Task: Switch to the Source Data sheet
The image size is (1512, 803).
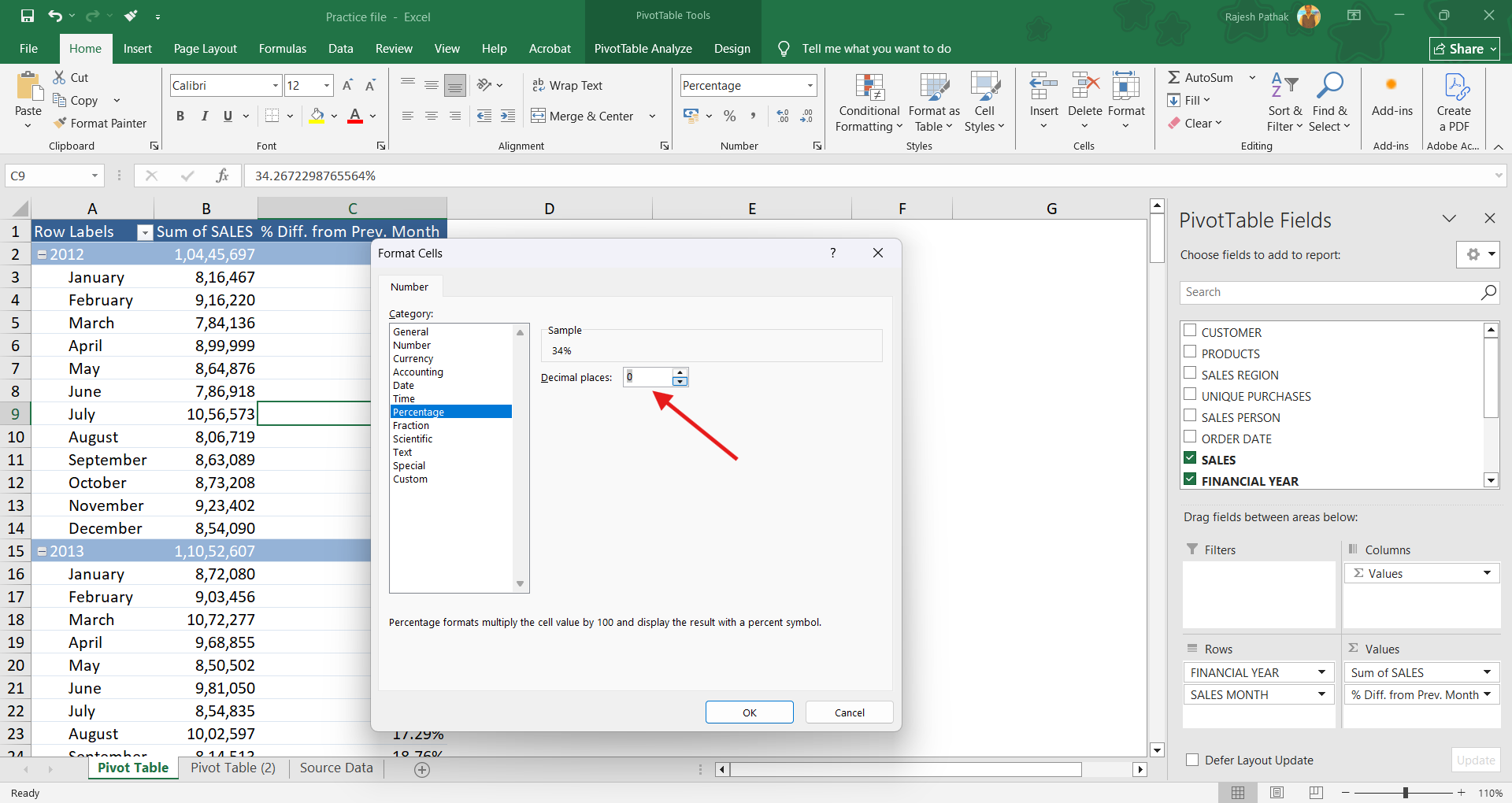Action: [x=336, y=768]
